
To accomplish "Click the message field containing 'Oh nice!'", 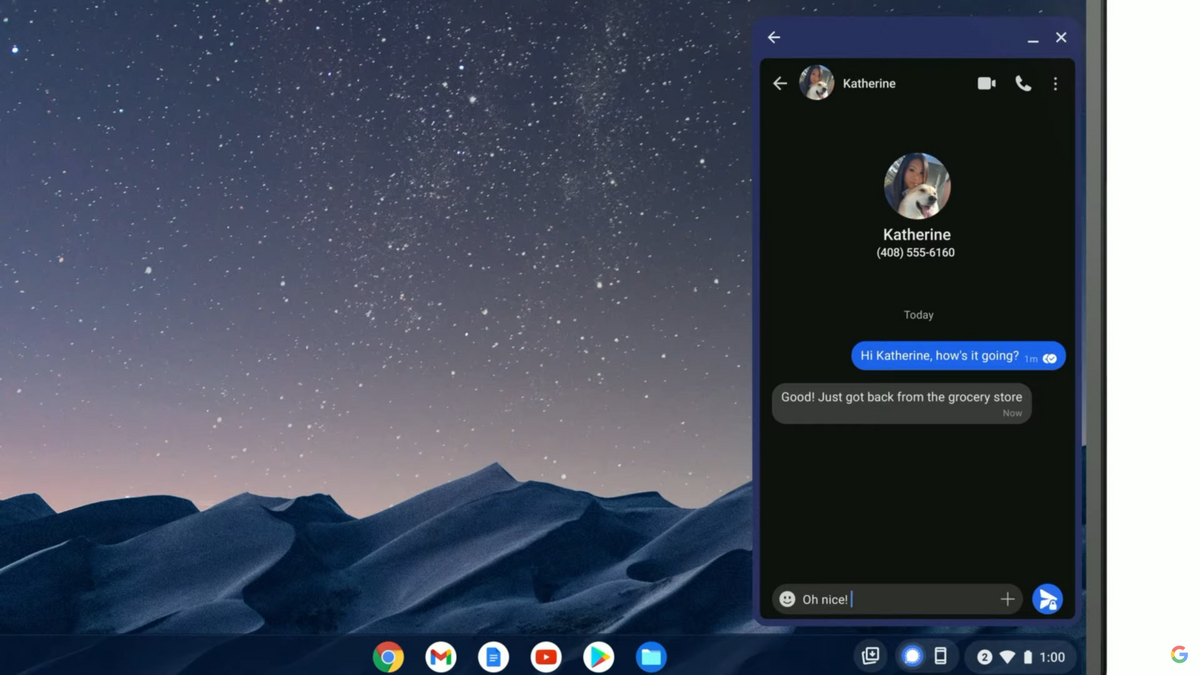I will coord(897,599).
